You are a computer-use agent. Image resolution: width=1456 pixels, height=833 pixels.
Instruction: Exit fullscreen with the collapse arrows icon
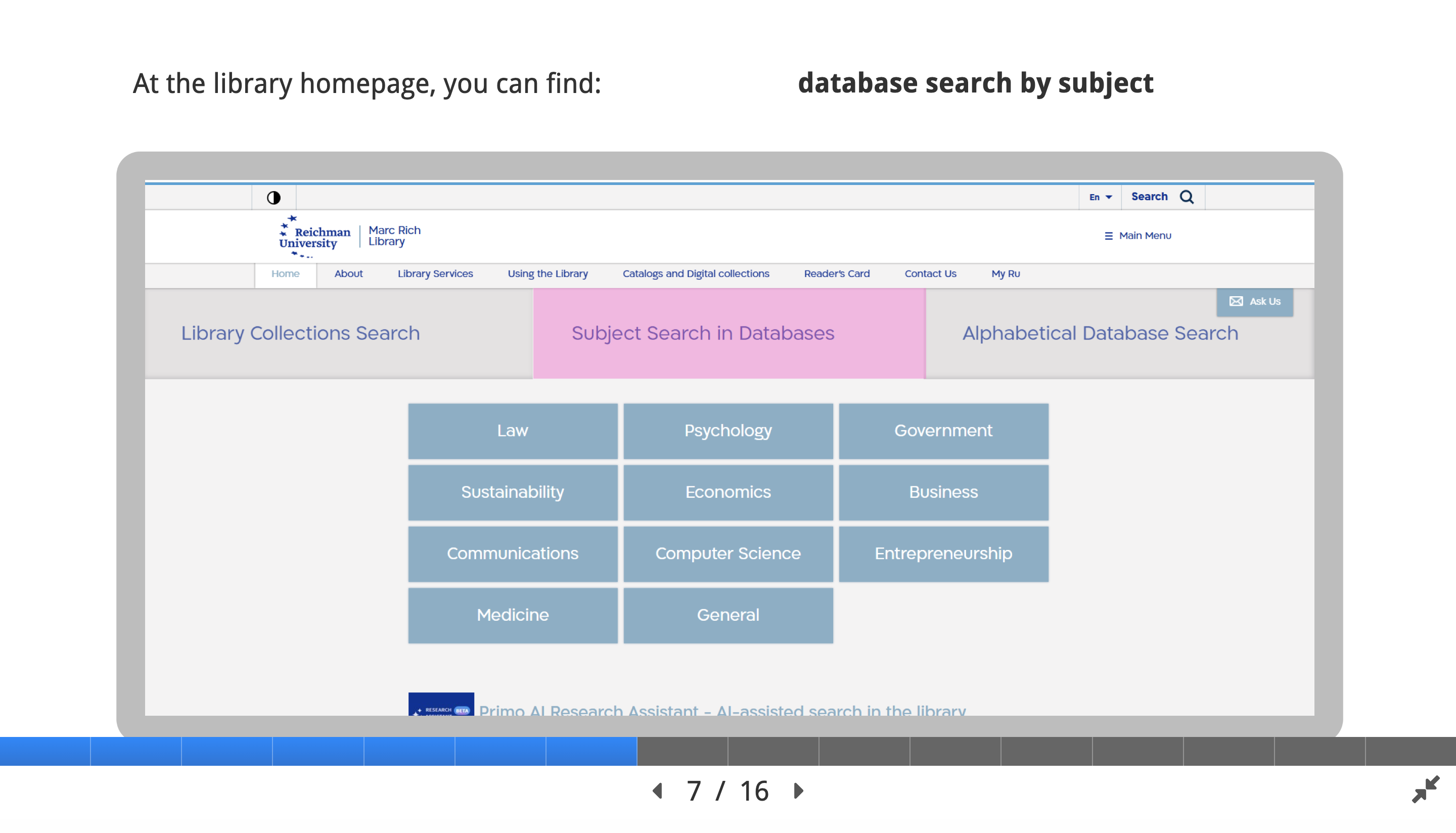point(1425,790)
